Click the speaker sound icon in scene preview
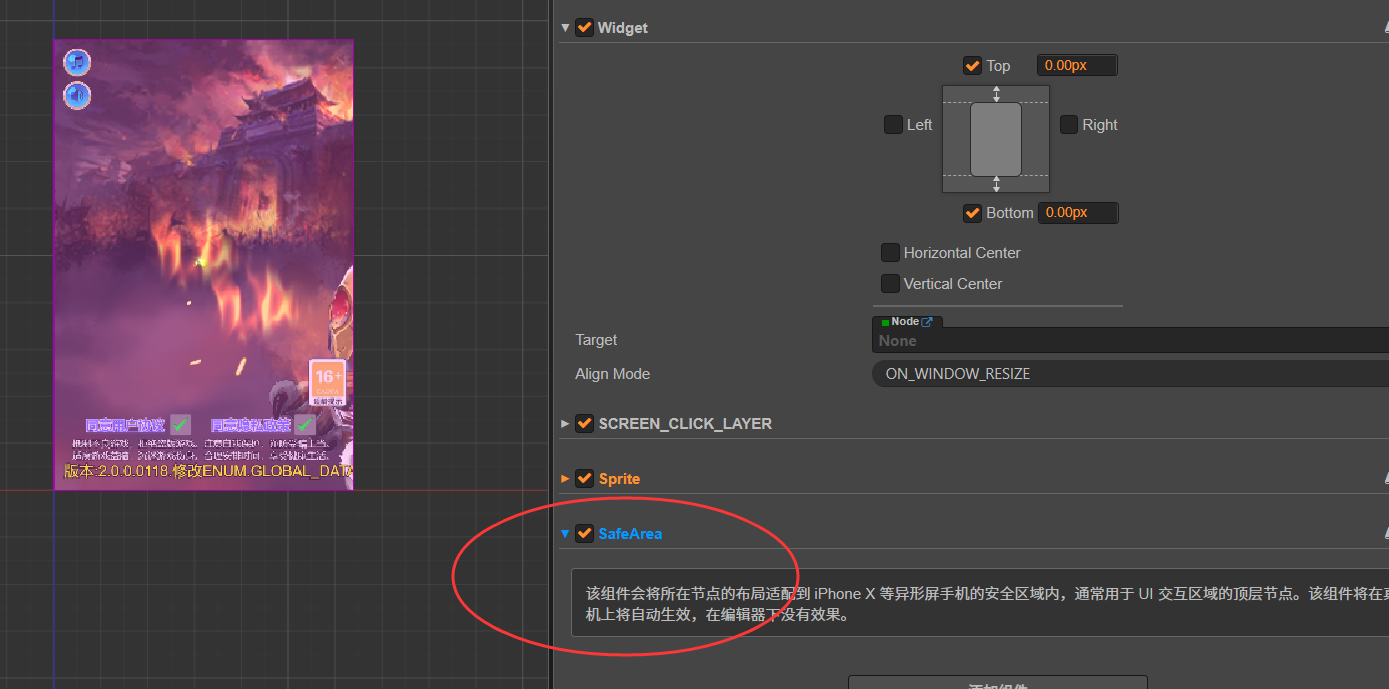This screenshot has width=1389, height=689. pos(77,96)
